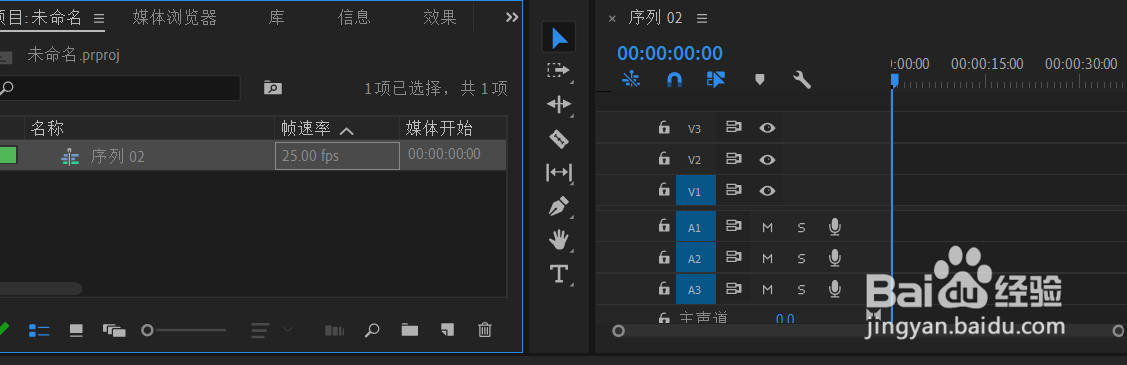
Task: Open the 序列 02 panel menu
Action: coord(702,18)
